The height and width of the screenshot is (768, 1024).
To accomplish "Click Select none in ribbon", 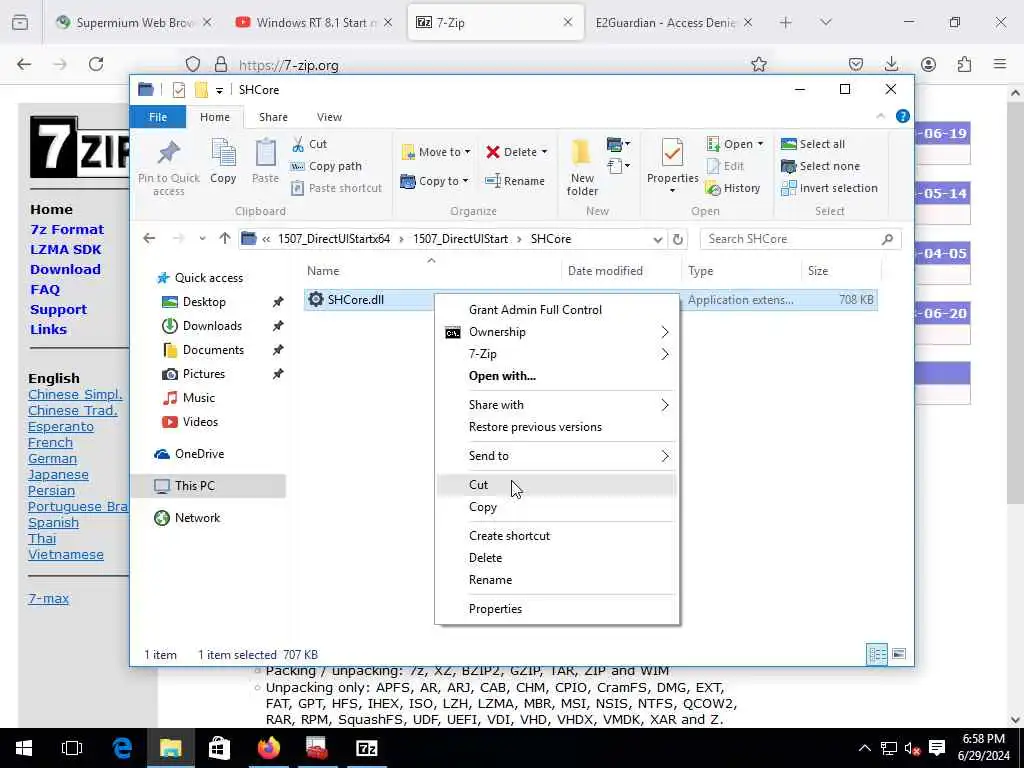I will [820, 166].
